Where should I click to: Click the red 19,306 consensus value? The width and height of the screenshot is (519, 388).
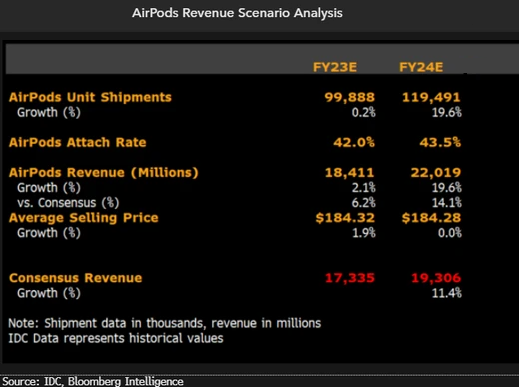click(436, 278)
